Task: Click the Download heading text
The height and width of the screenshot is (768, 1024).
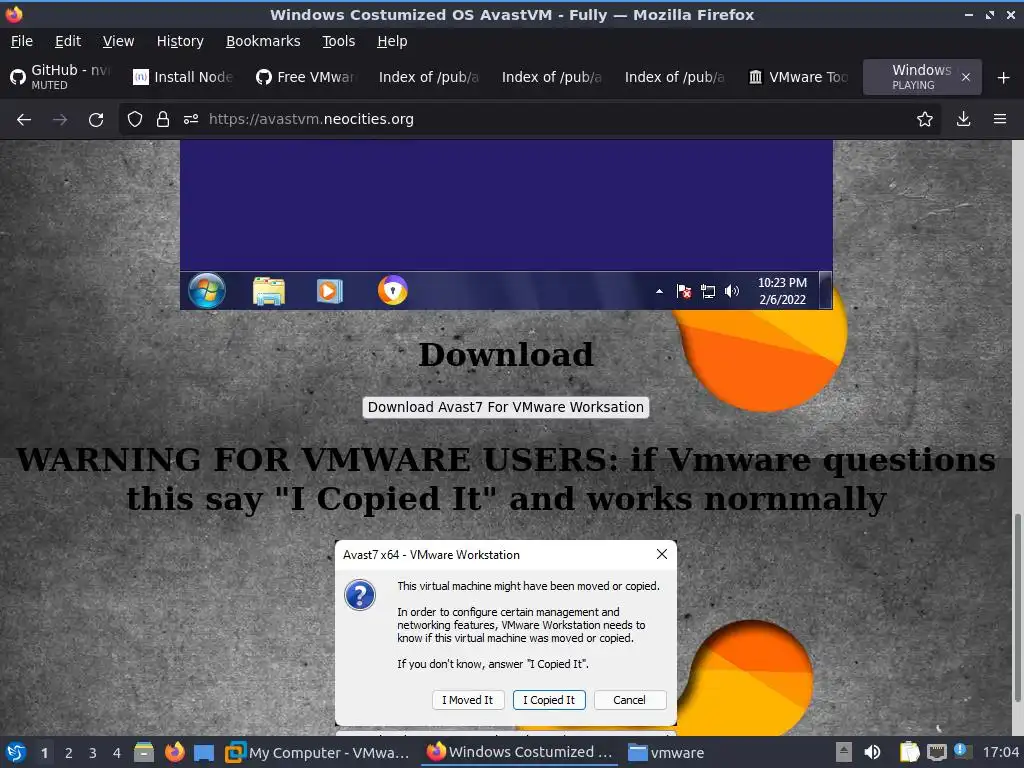Action: (x=506, y=355)
